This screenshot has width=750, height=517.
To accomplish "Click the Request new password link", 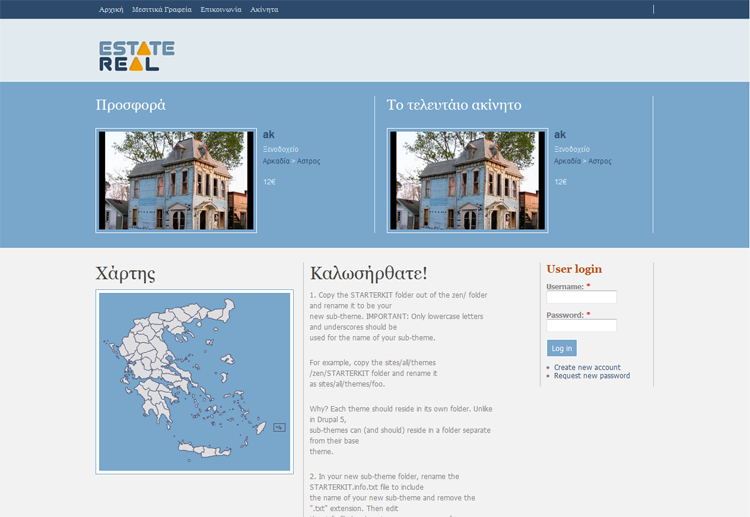I will coord(592,376).
